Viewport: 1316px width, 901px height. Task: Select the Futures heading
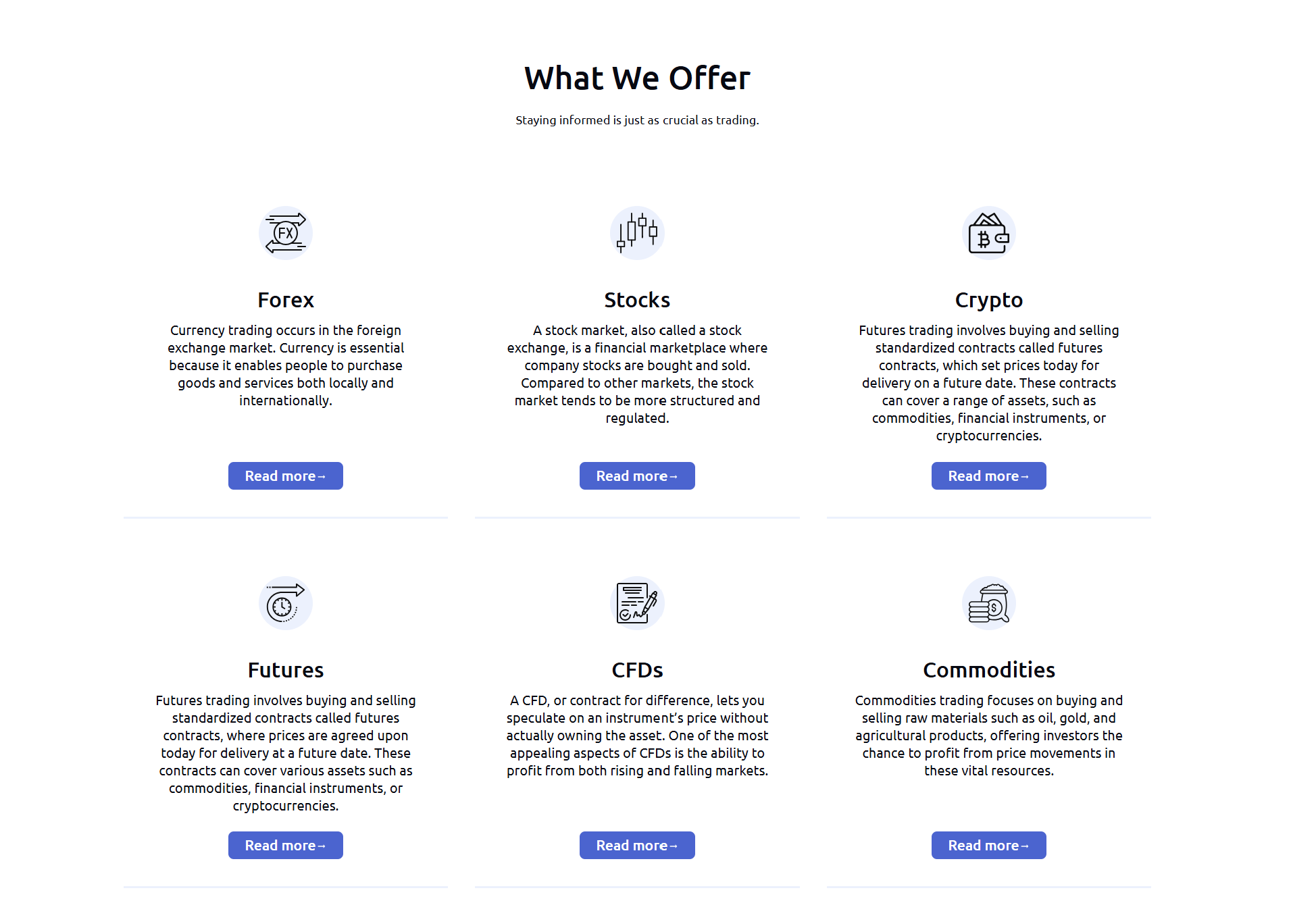(x=285, y=669)
